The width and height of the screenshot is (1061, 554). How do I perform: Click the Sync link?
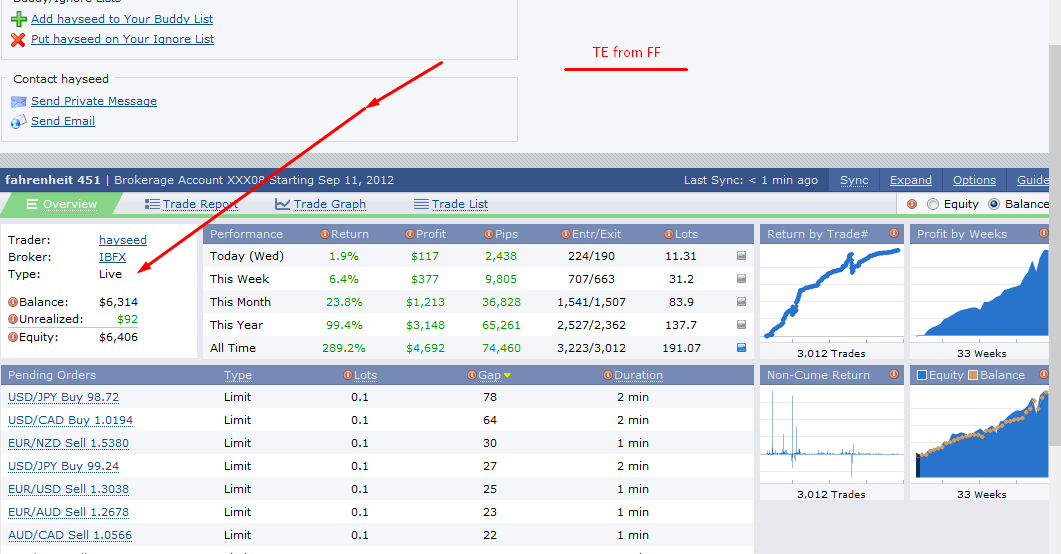tap(853, 180)
